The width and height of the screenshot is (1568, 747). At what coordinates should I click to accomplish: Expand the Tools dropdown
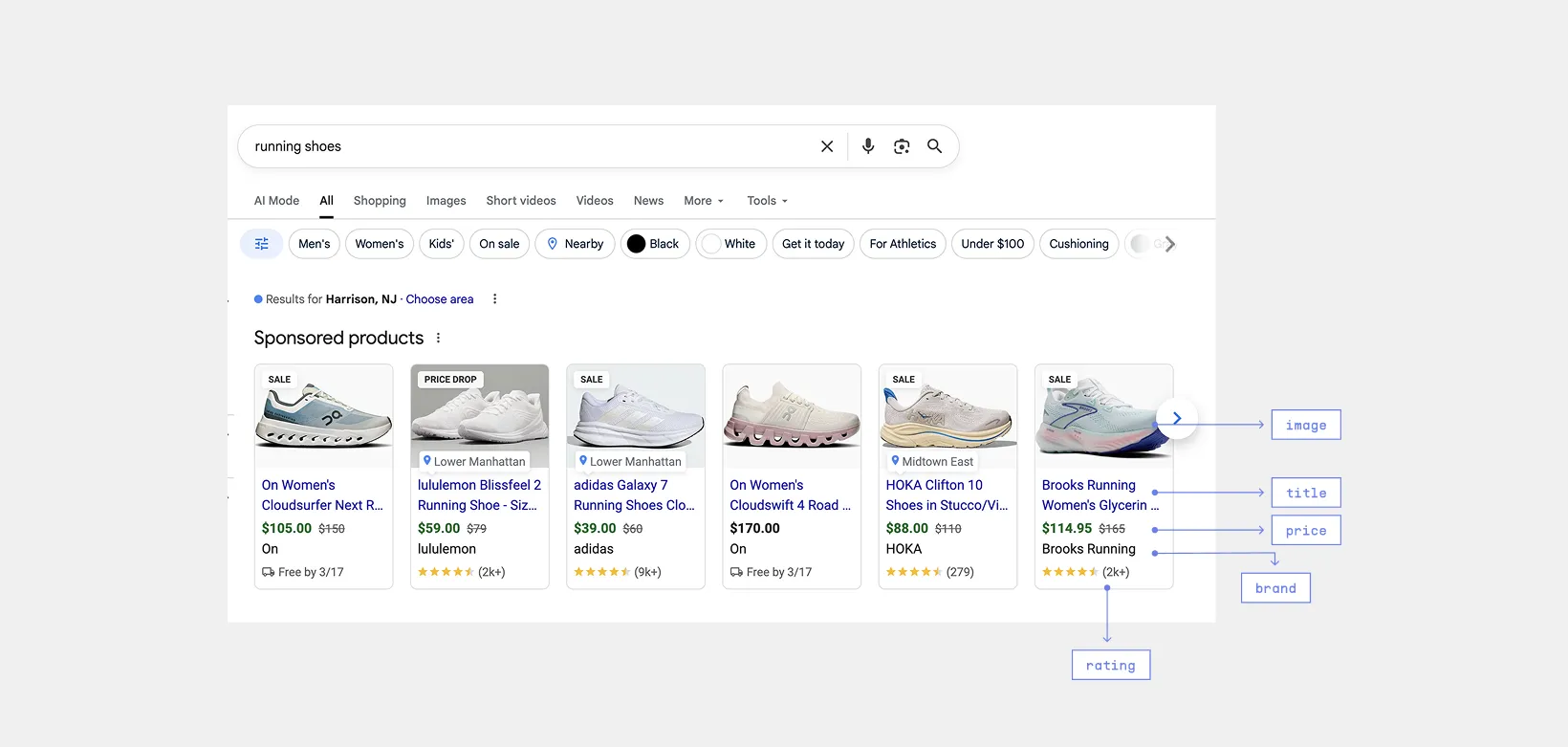click(767, 201)
